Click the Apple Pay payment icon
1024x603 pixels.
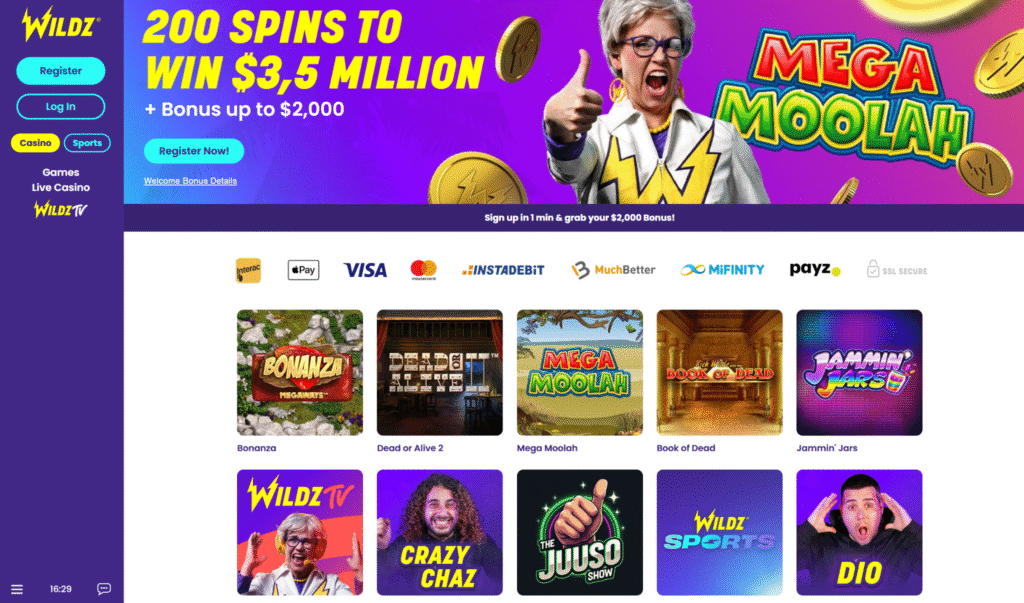[x=304, y=270]
